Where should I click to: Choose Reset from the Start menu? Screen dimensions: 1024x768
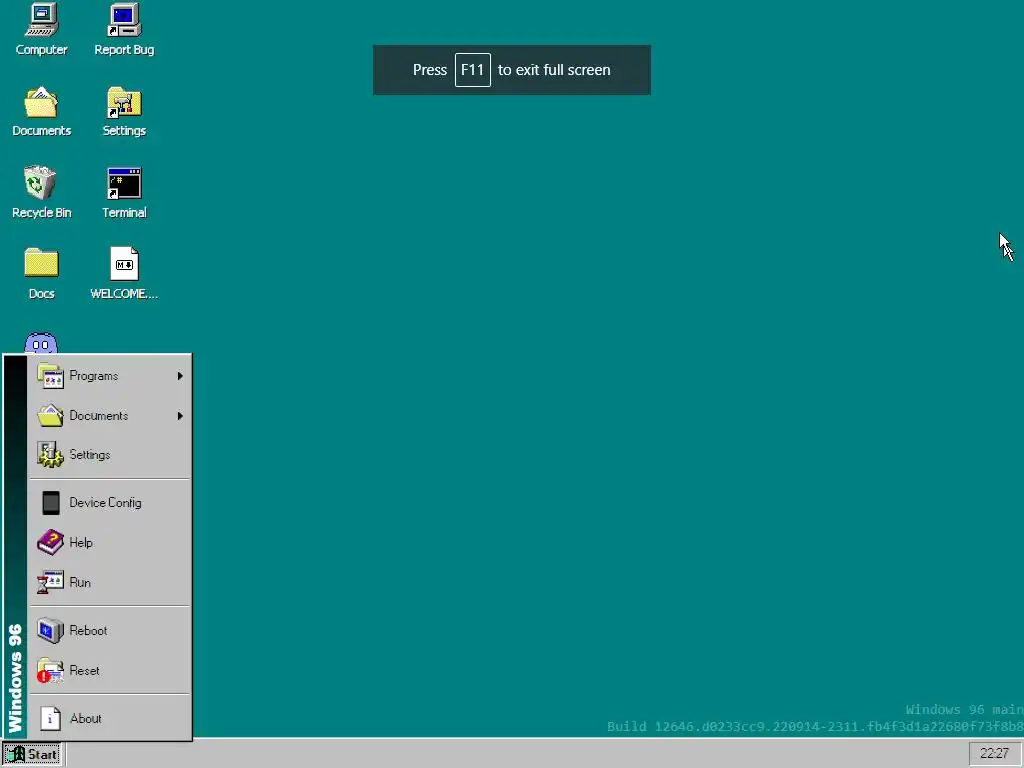coord(110,670)
